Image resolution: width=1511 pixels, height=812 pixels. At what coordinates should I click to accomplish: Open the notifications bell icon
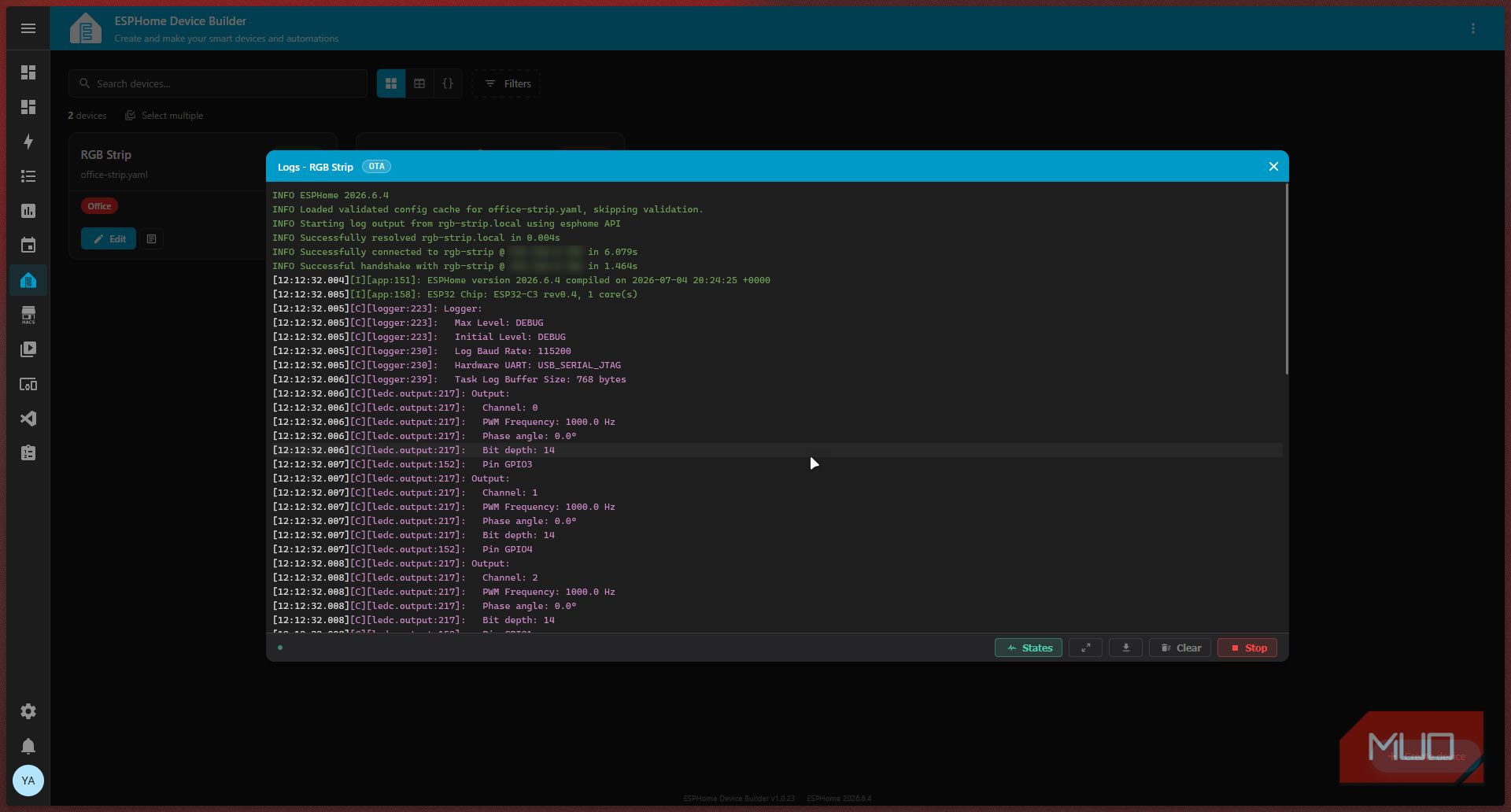(x=28, y=746)
